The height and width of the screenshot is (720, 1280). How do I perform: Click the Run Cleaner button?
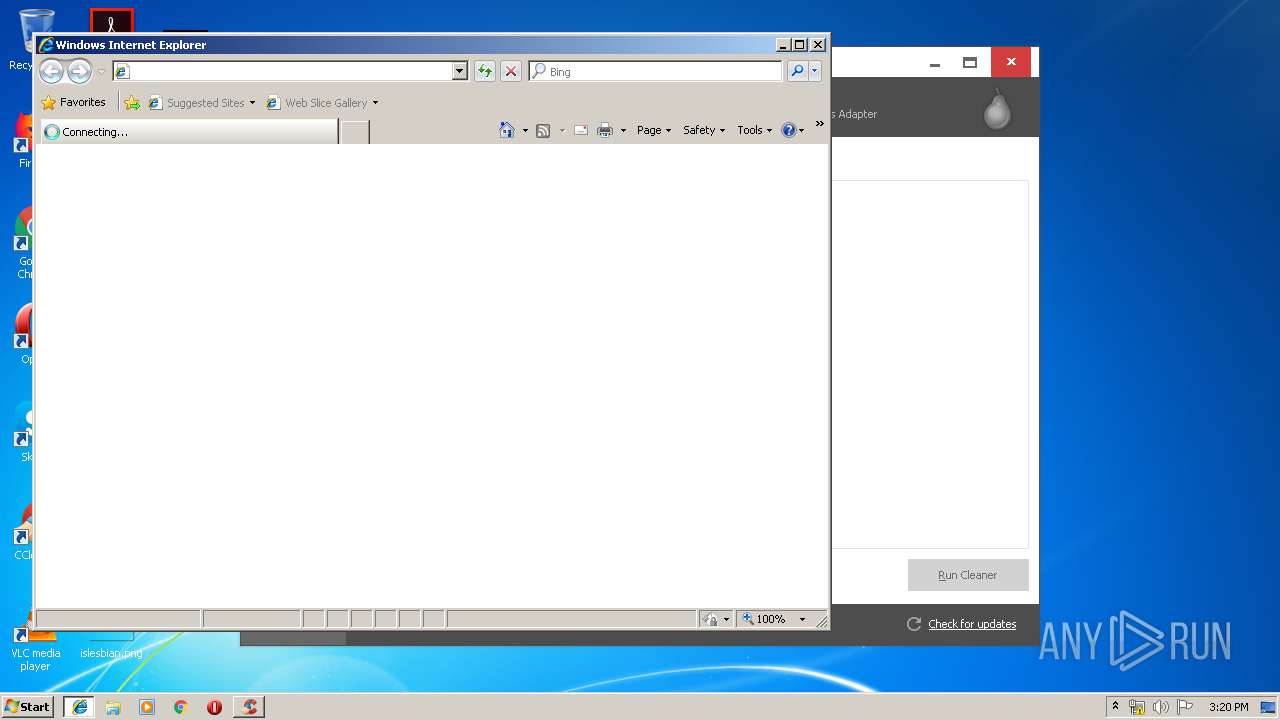pyautogui.click(x=968, y=575)
